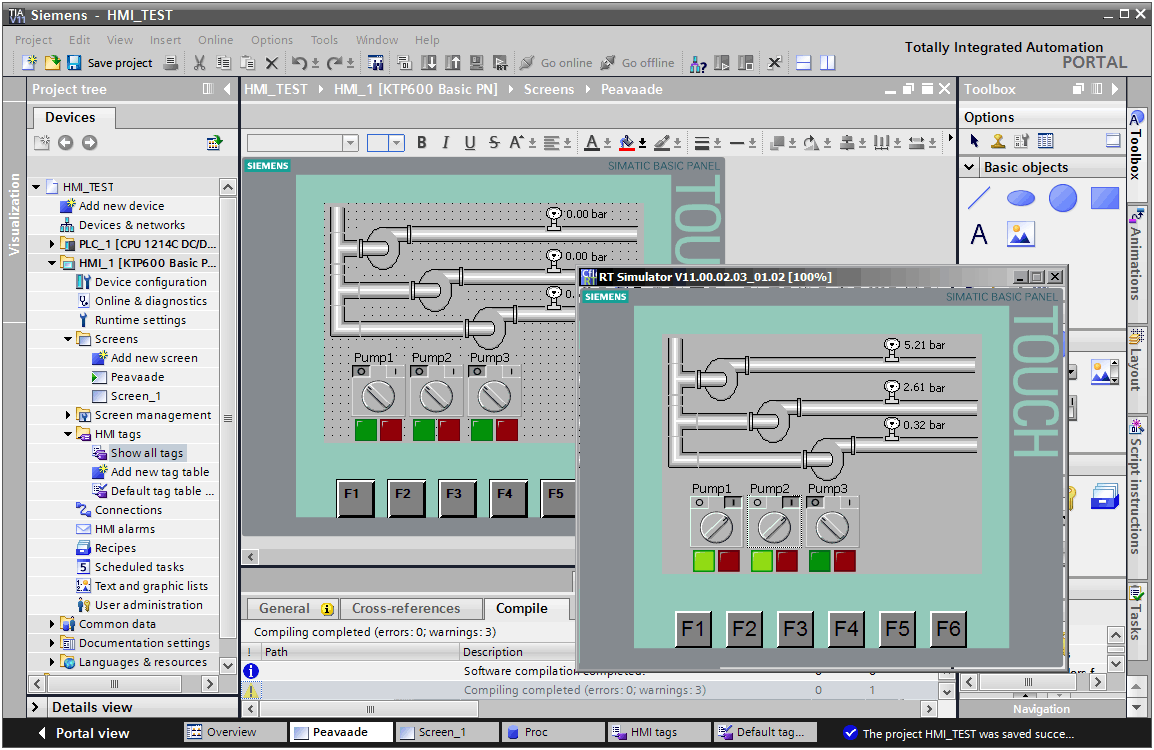Viewport: 1154px width, 750px height.
Task: Select the Ellipse basic object
Action: 1021,198
